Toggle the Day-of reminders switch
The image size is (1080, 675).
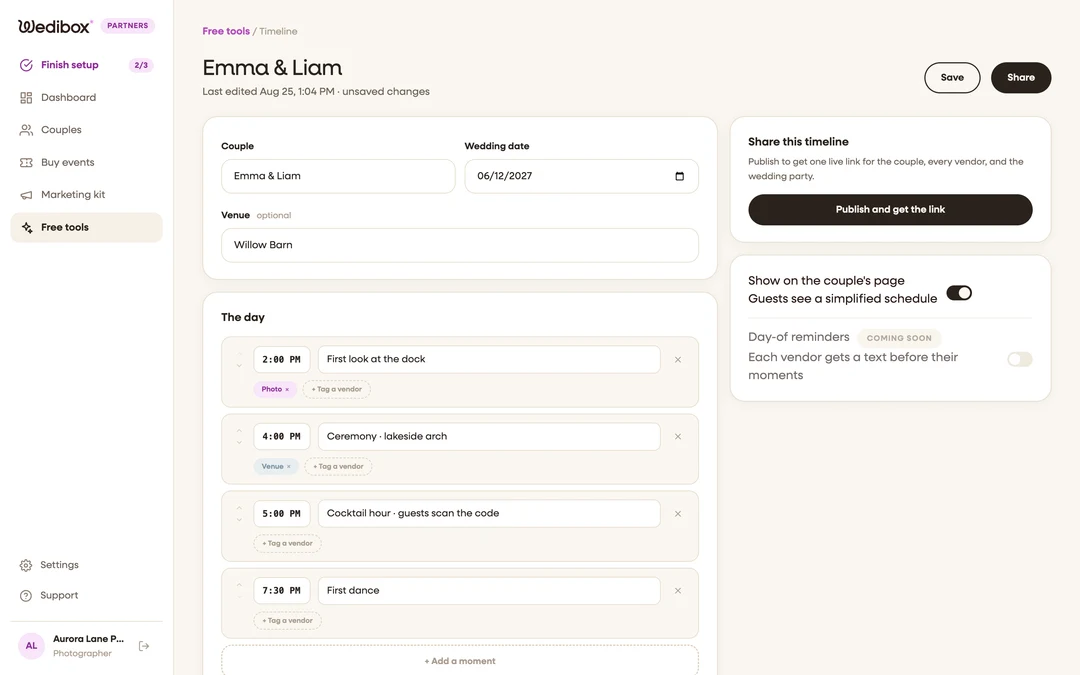(1019, 359)
